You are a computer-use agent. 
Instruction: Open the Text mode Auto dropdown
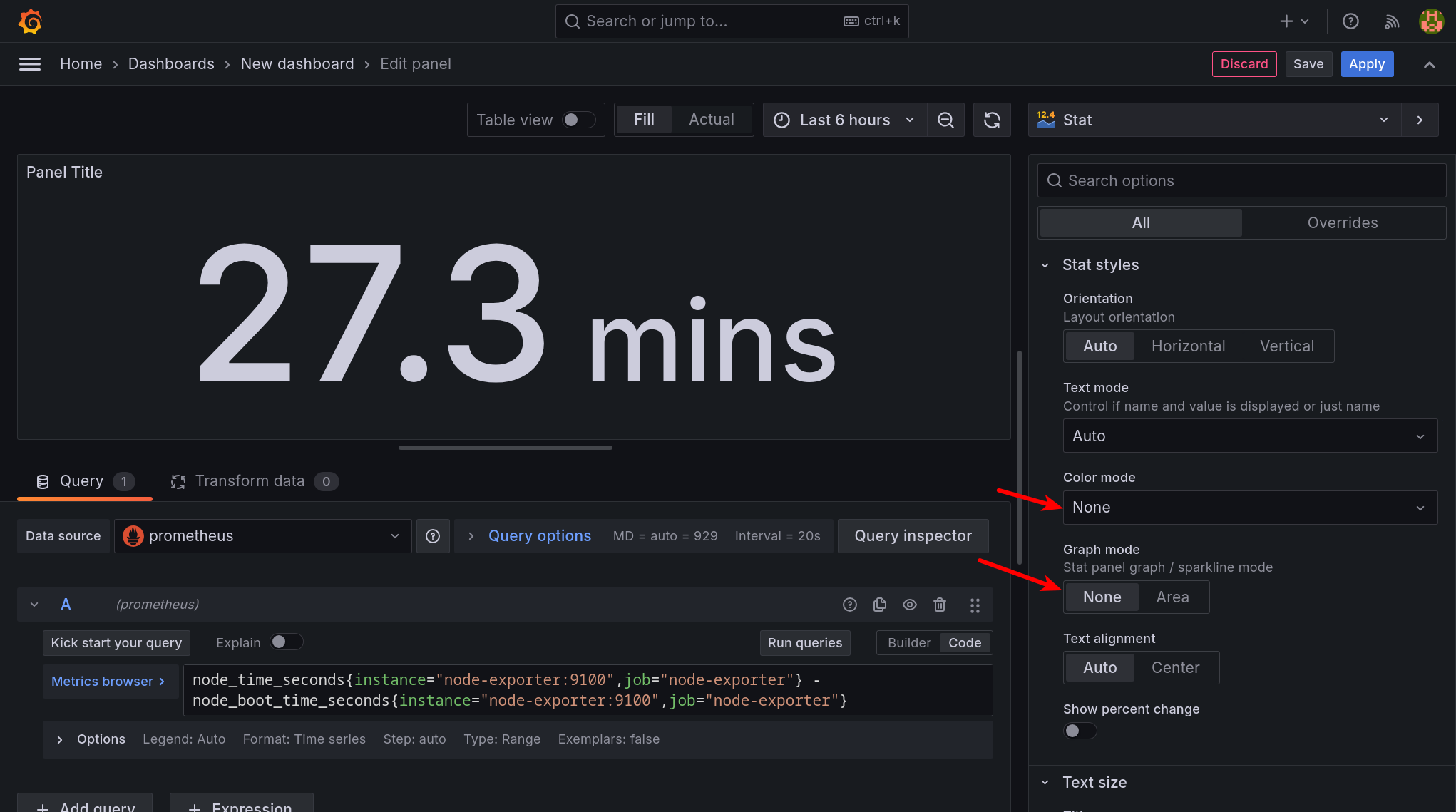click(x=1250, y=436)
